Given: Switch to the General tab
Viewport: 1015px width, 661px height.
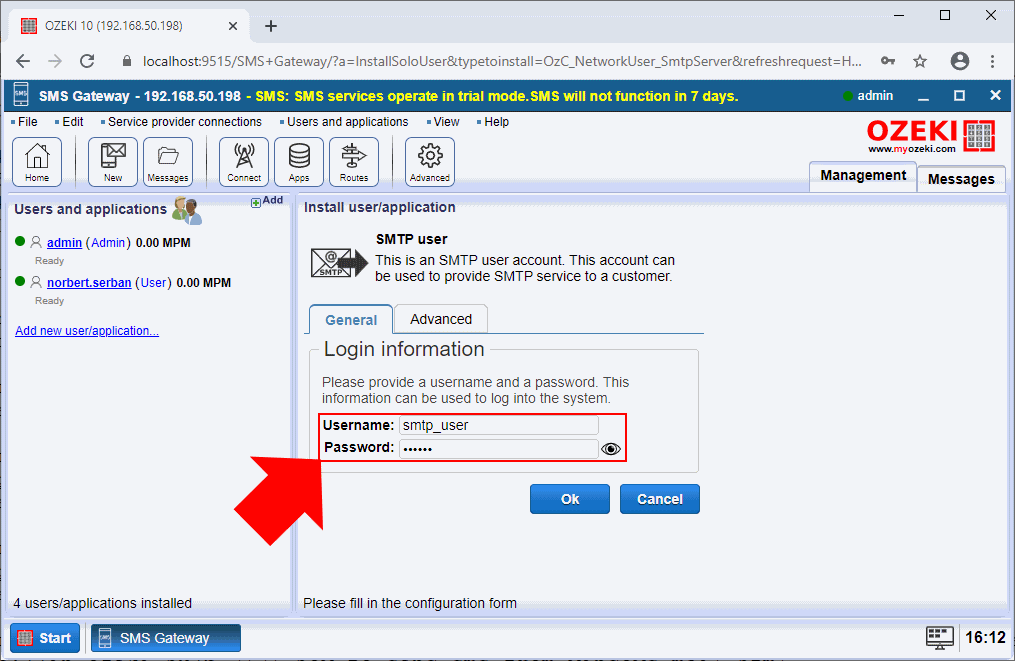Looking at the screenshot, I should (x=351, y=320).
